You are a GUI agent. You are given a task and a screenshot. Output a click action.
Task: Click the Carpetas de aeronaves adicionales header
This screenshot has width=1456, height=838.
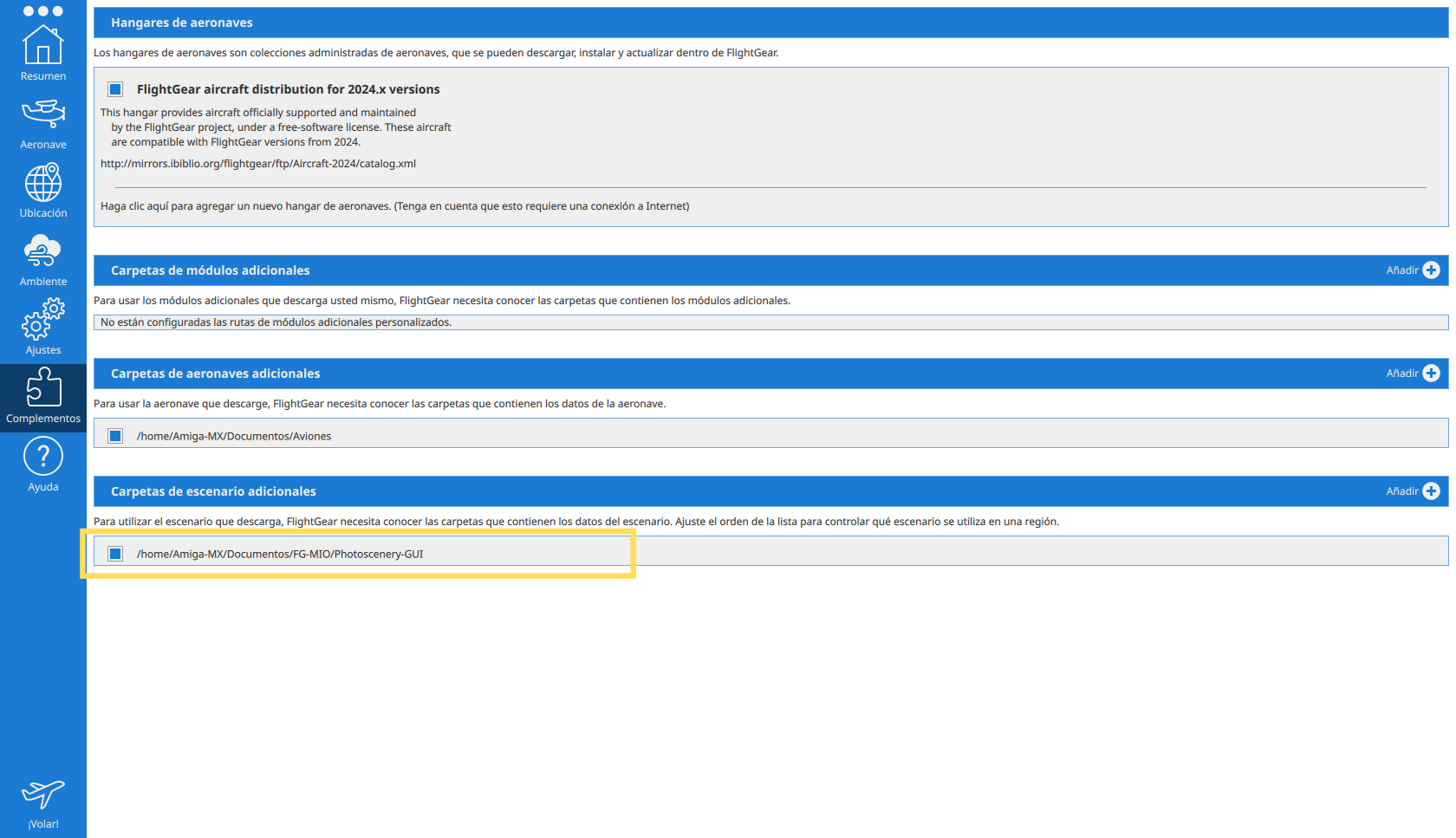tap(771, 374)
